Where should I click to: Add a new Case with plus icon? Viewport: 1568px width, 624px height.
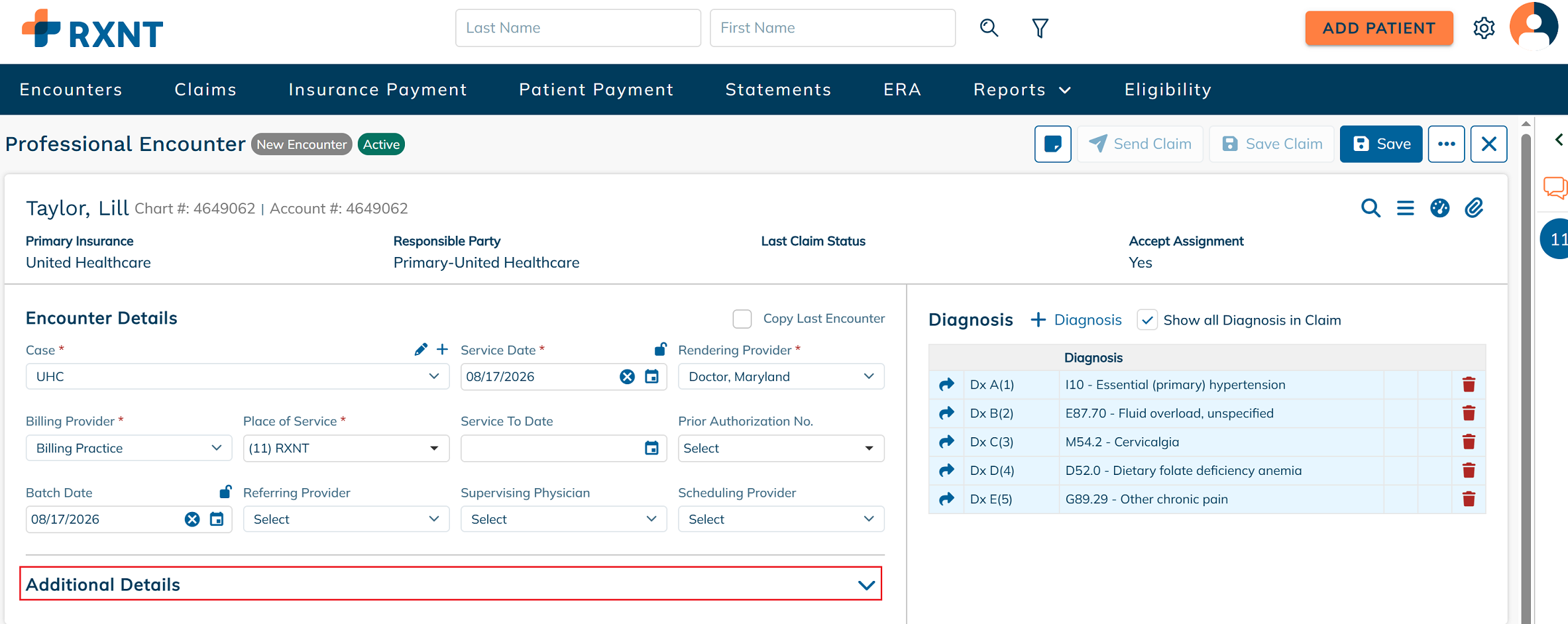pyautogui.click(x=442, y=349)
